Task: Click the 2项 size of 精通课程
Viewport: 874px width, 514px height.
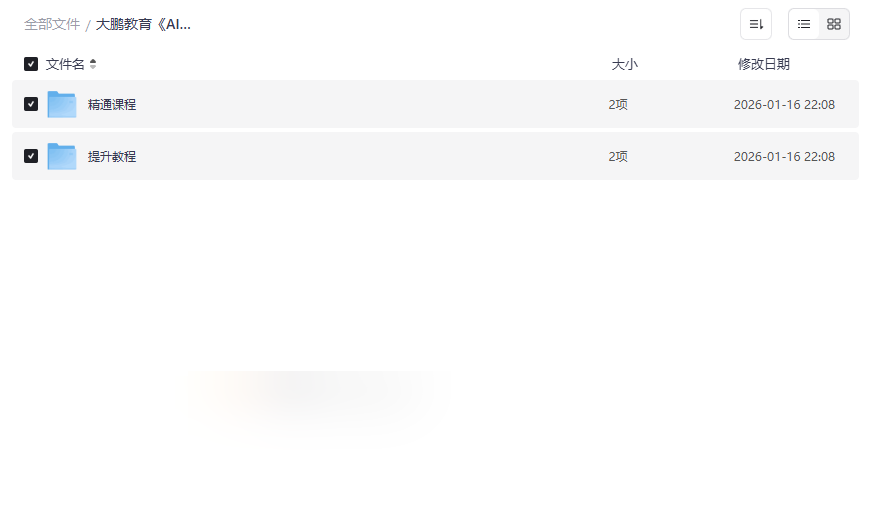Action: click(x=618, y=104)
